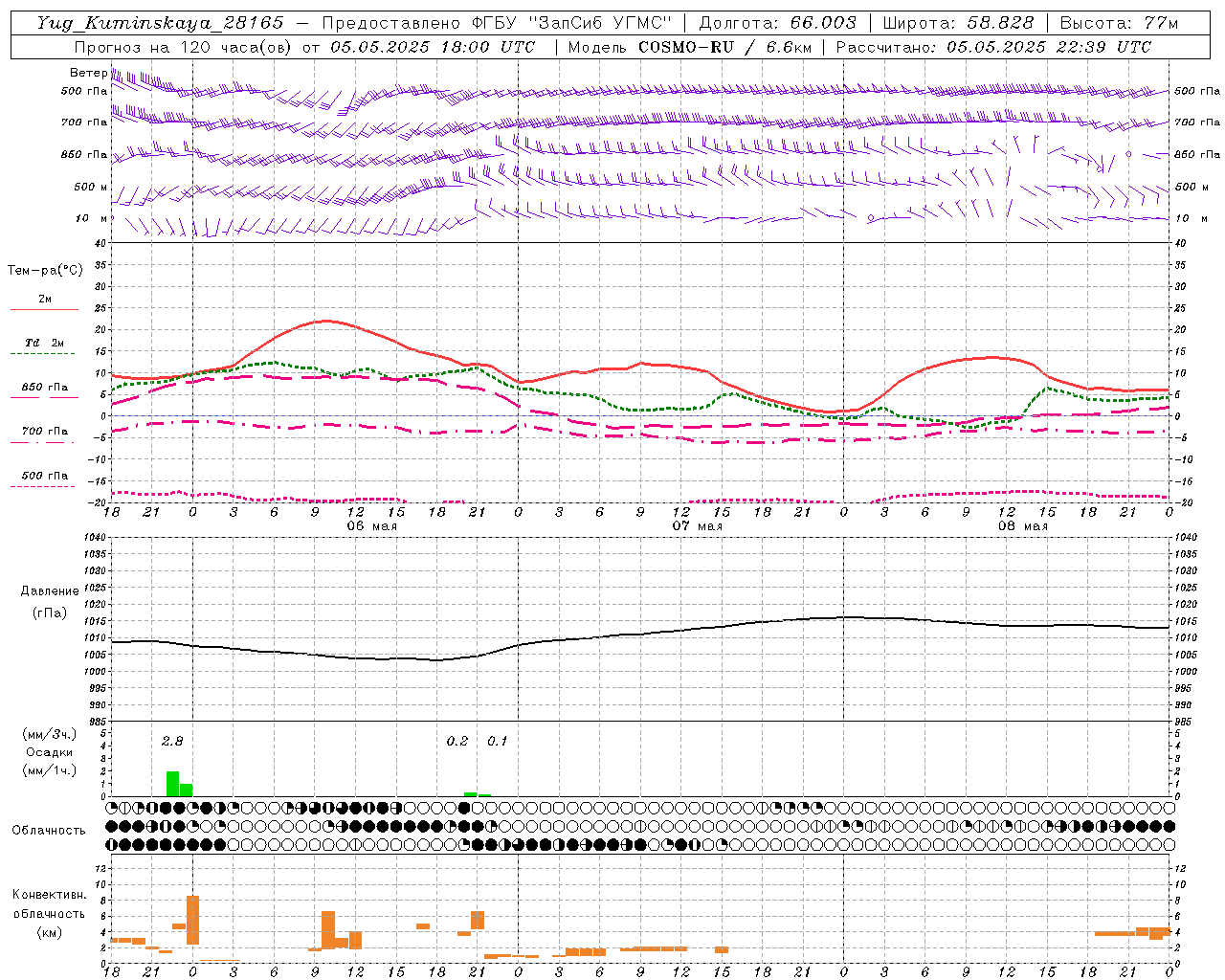This screenshot has width=1225, height=980.
Task: Select the Облачность cloud cover label
Action: pyautogui.click(x=49, y=830)
